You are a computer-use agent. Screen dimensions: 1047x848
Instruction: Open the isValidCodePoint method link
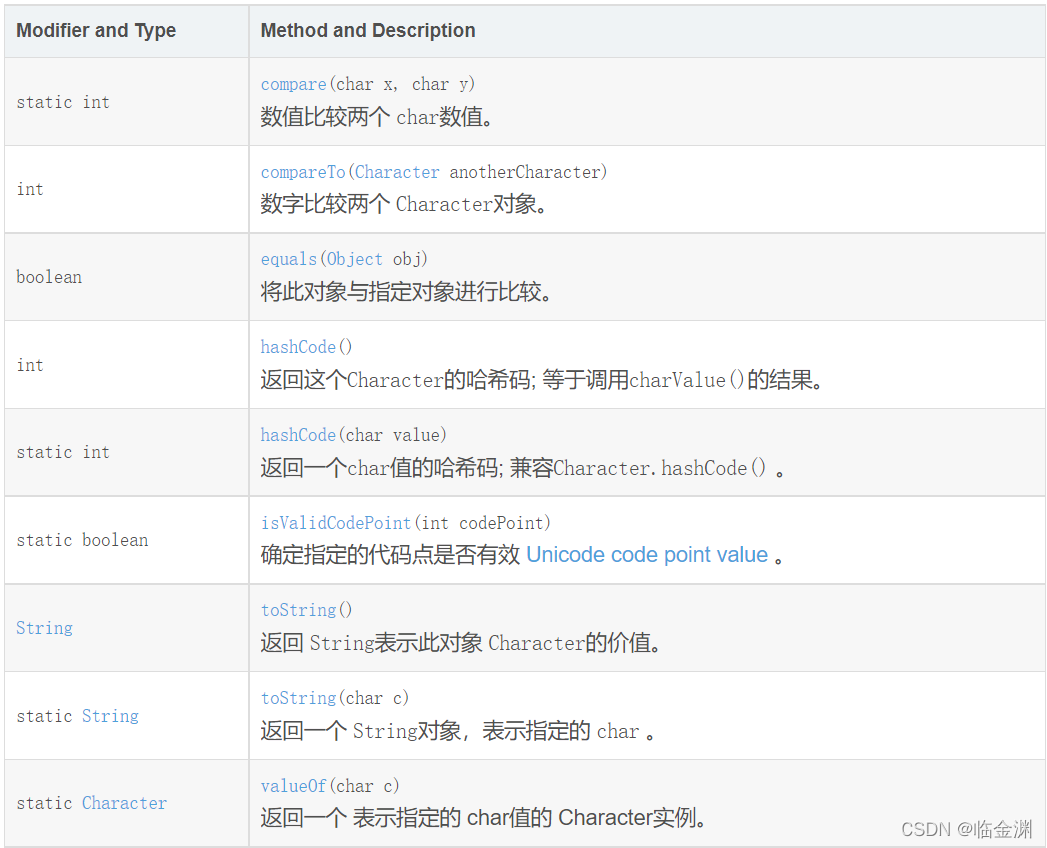click(336, 523)
